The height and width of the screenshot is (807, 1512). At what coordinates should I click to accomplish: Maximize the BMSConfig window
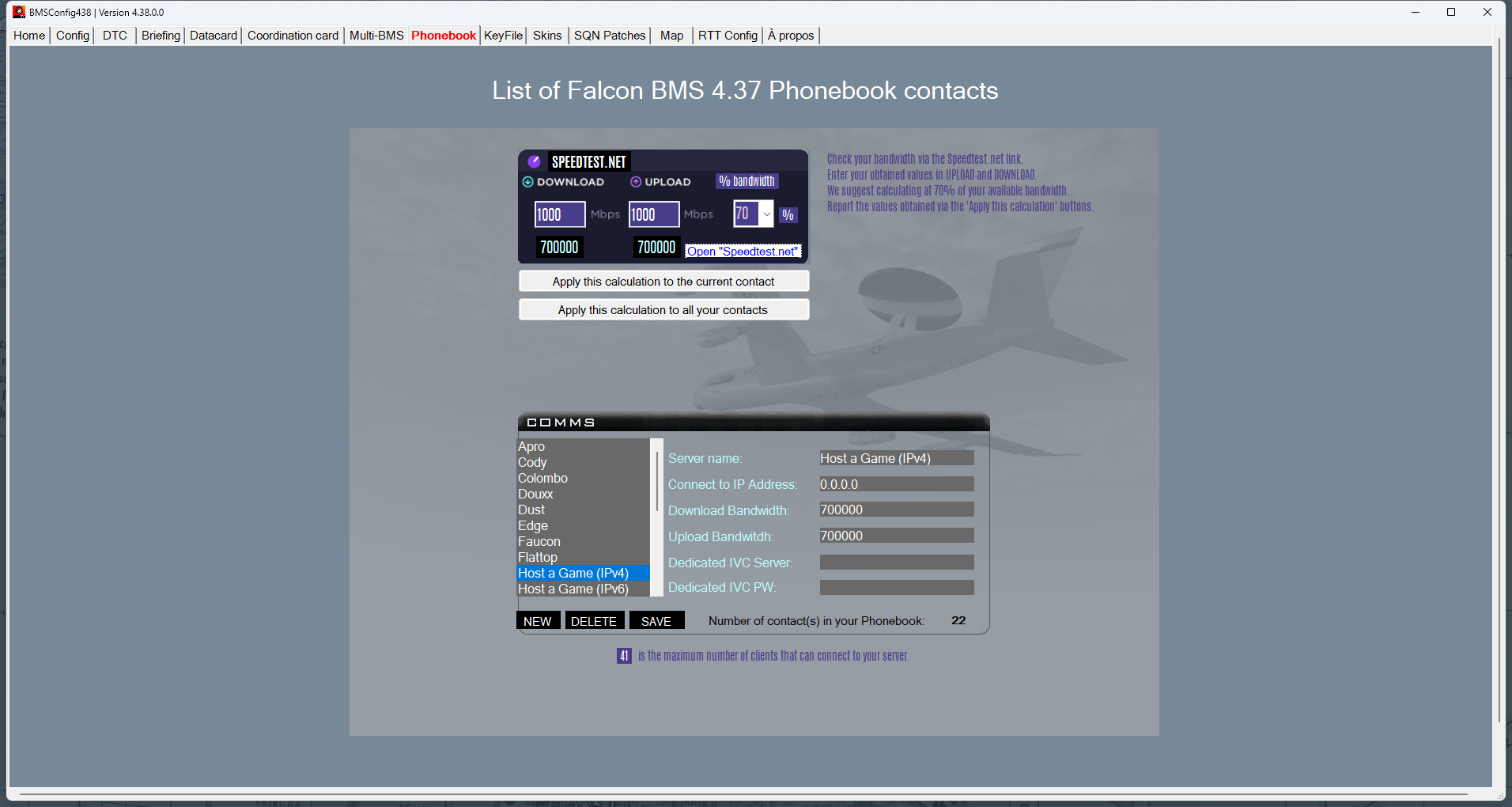tap(1451, 12)
